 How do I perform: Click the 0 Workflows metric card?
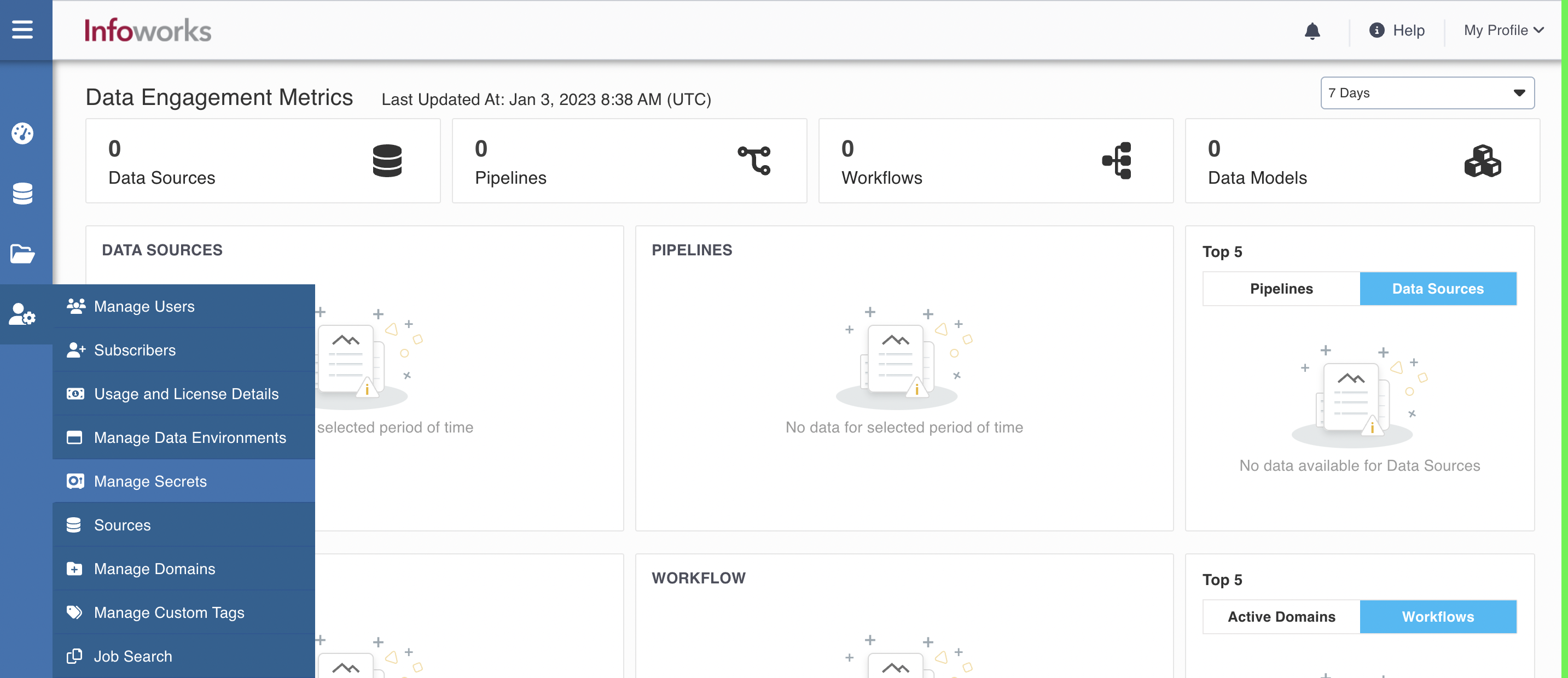coord(996,161)
